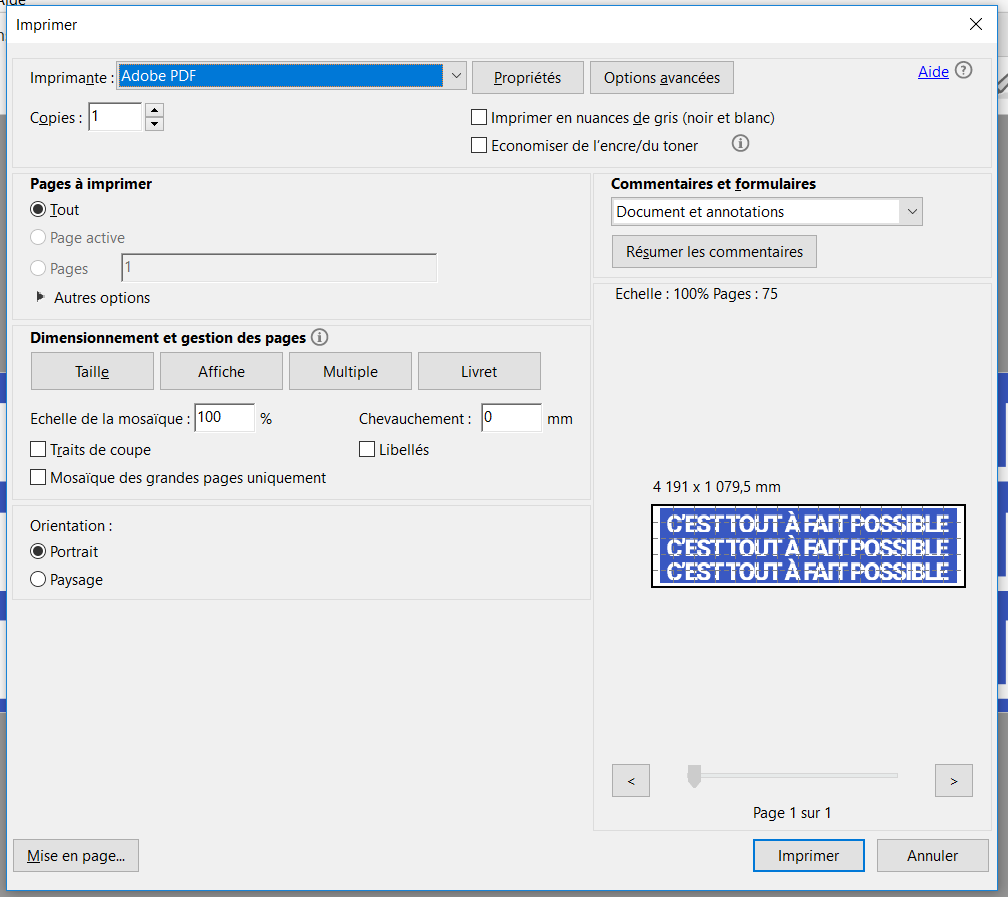Image resolution: width=1008 pixels, height=897 pixels.
Task: Click the Chevauchement input field
Action: 511,418
